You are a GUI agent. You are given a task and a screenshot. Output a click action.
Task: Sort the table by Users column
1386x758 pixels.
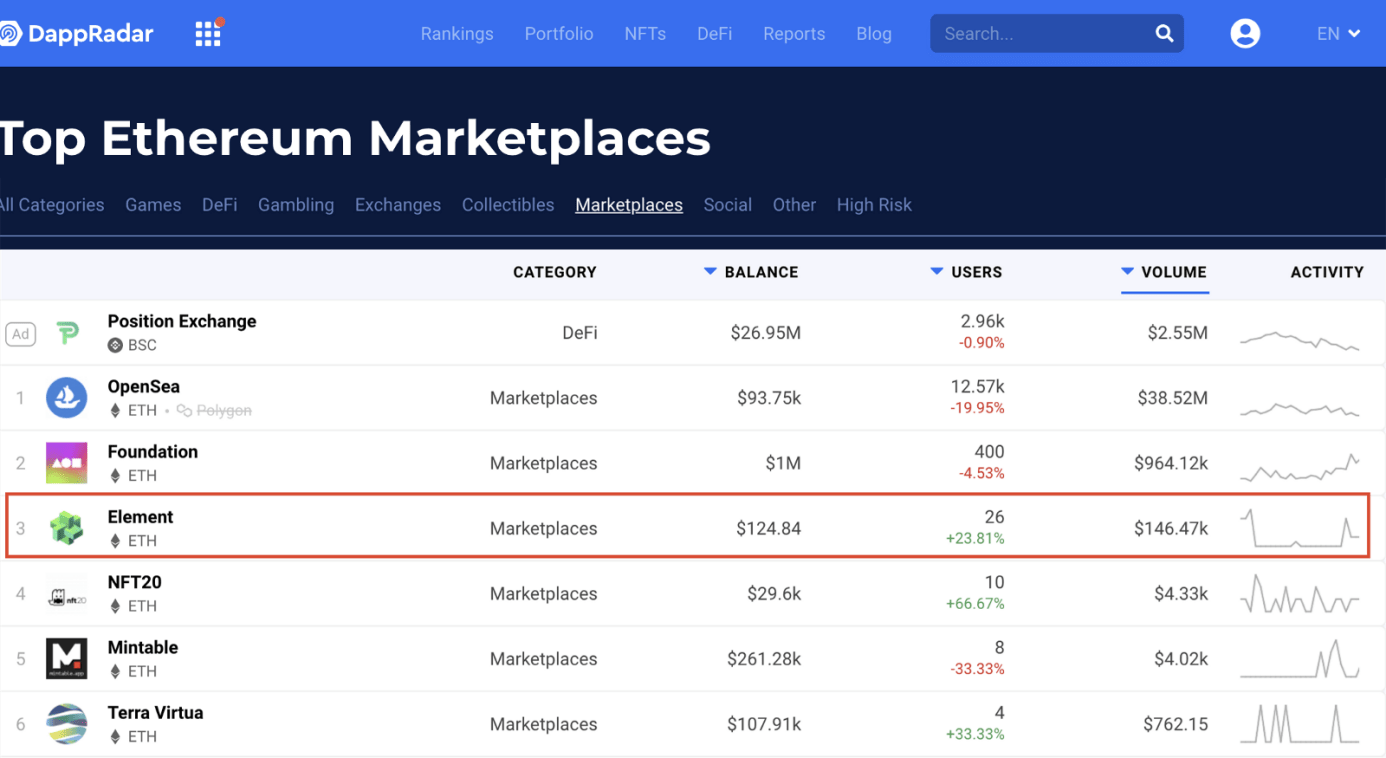966,272
